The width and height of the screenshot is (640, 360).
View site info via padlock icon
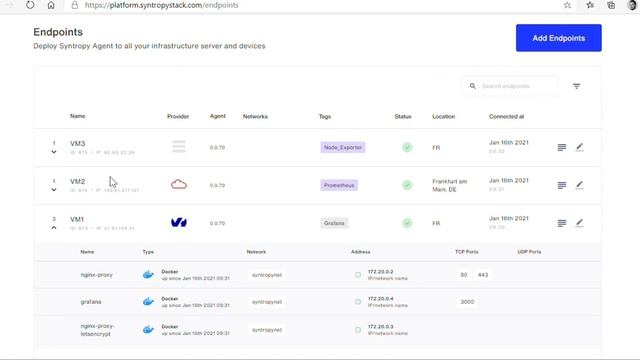tap(74, 5)
